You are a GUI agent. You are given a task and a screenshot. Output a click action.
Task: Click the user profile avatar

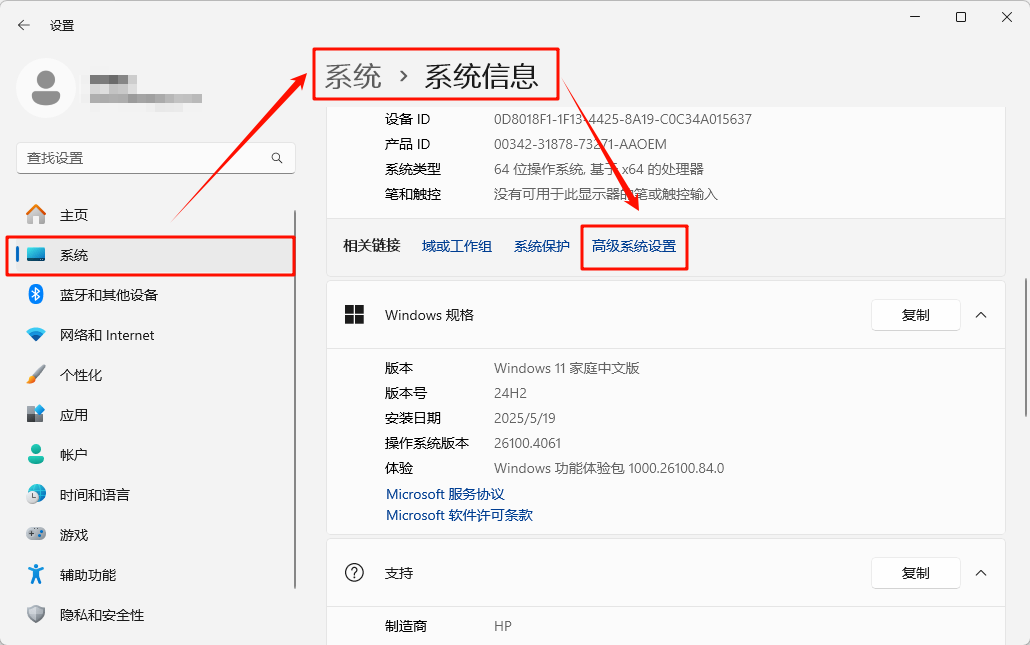coord(46,88)
